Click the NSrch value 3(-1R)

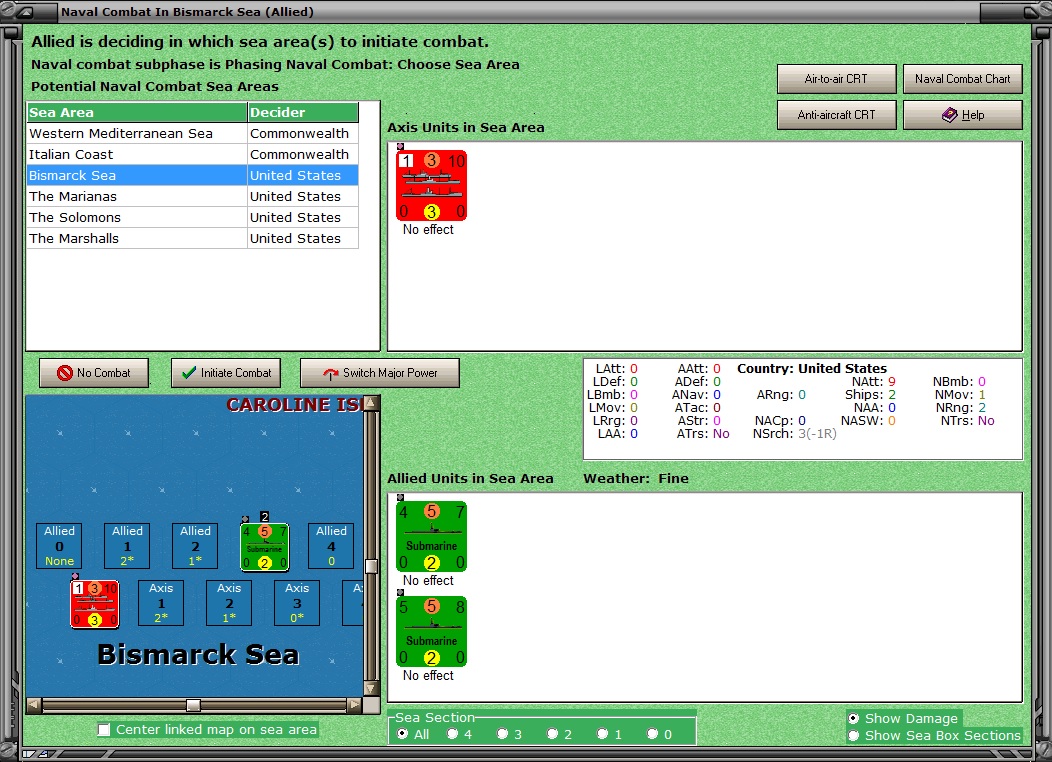pyautogui.click(x=817, y=434)
